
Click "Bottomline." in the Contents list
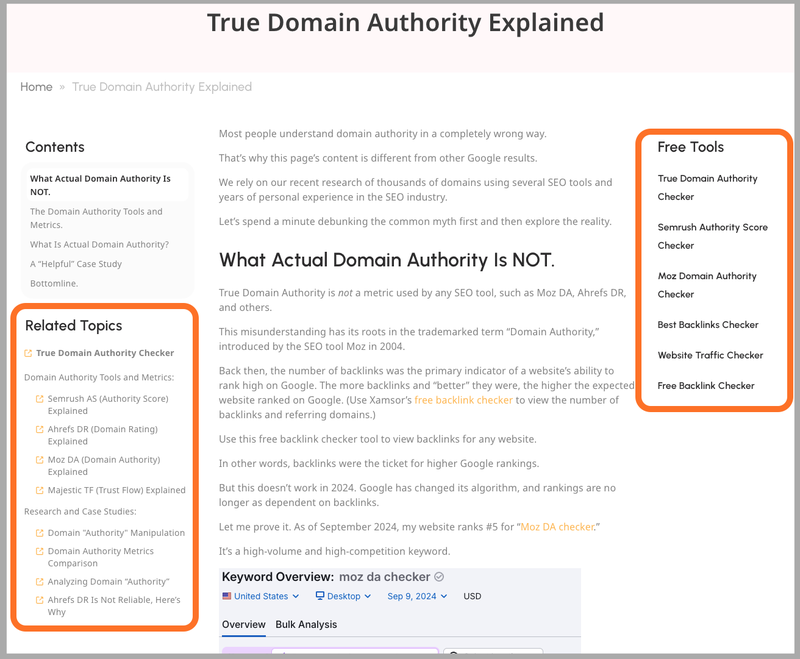pyautogui.click(x=55, y=283)
